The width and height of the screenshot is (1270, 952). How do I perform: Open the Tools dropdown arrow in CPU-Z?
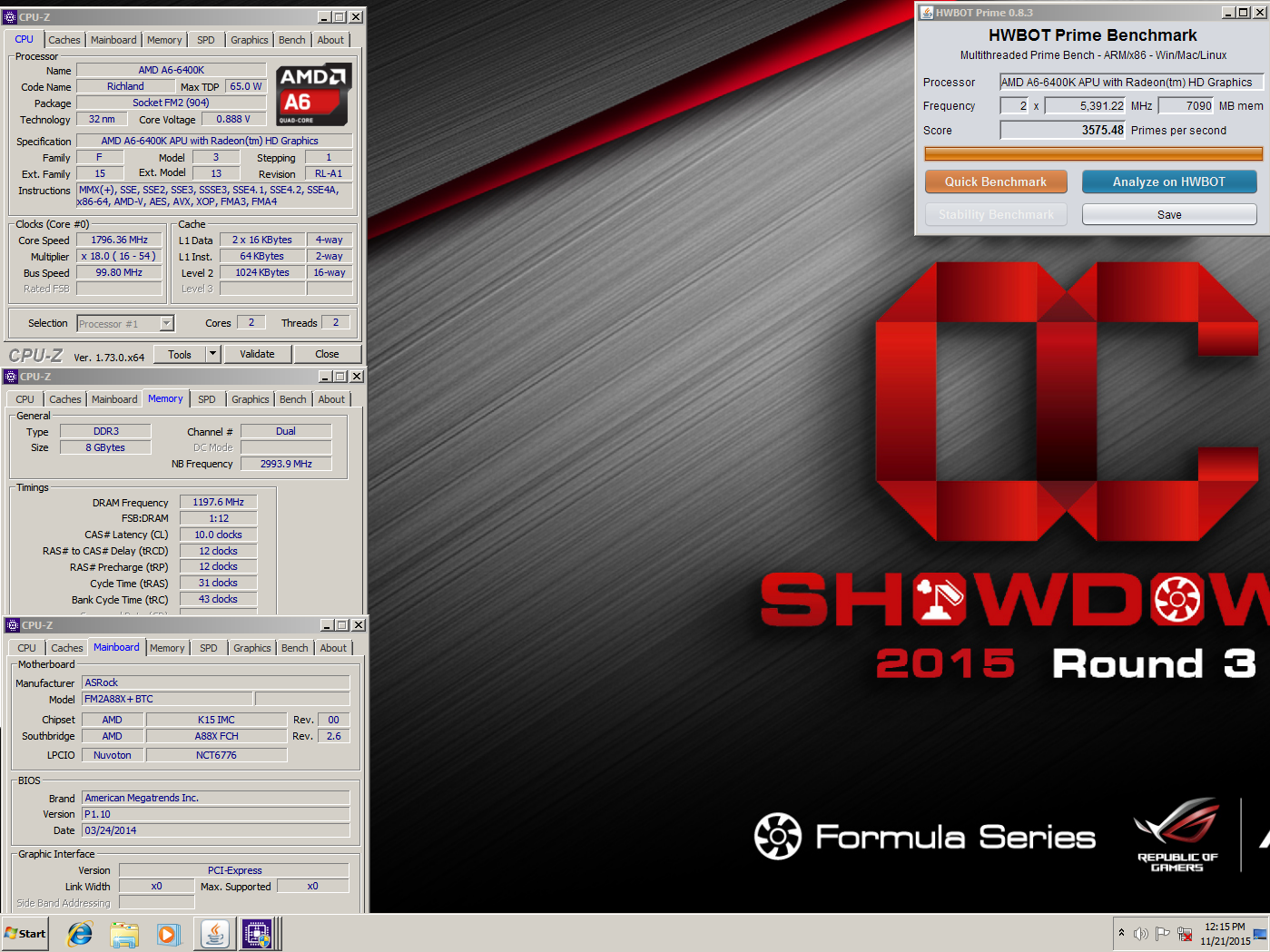pos(213,354)
